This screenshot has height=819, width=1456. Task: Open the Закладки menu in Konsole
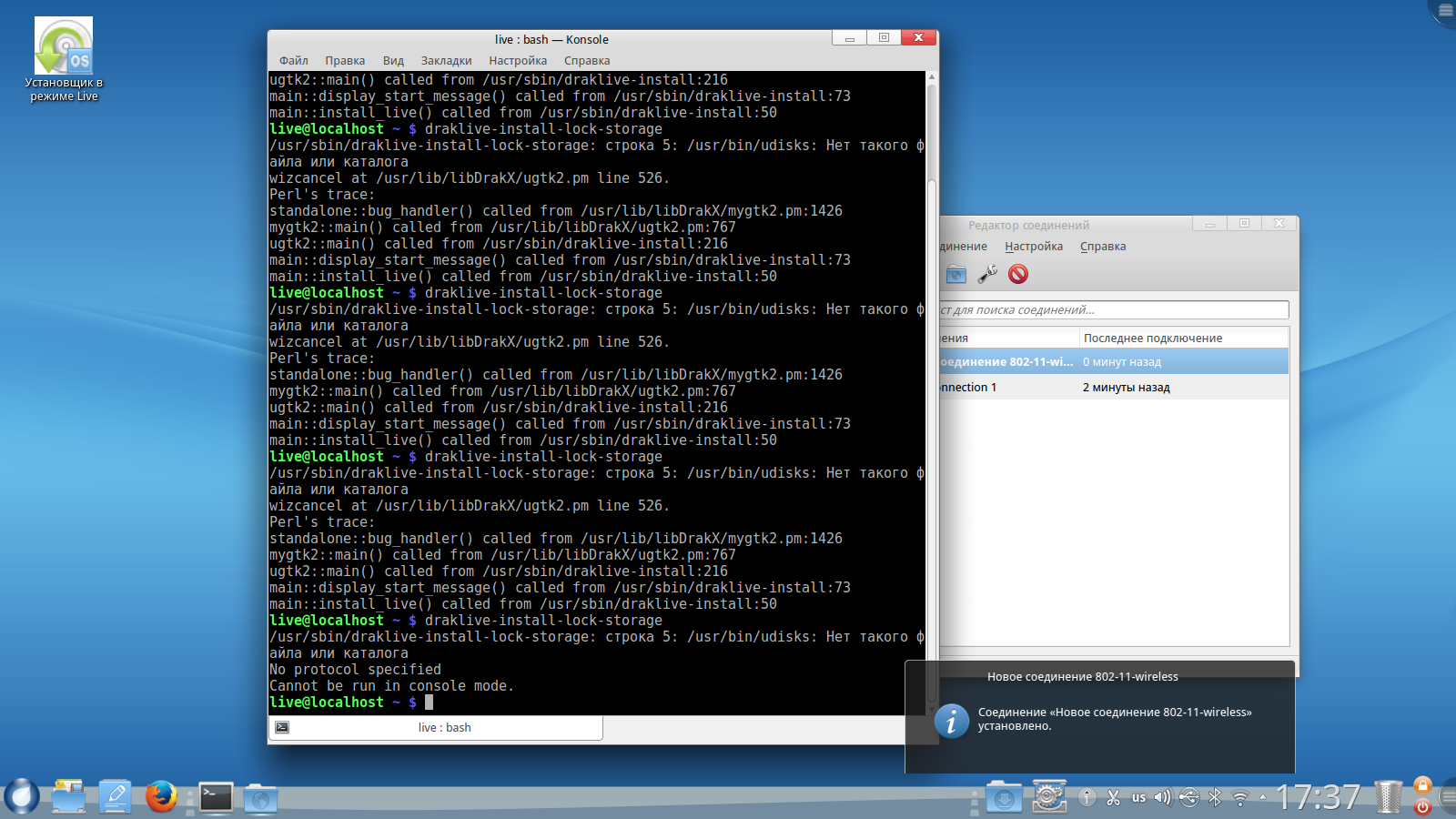point(446,61)
